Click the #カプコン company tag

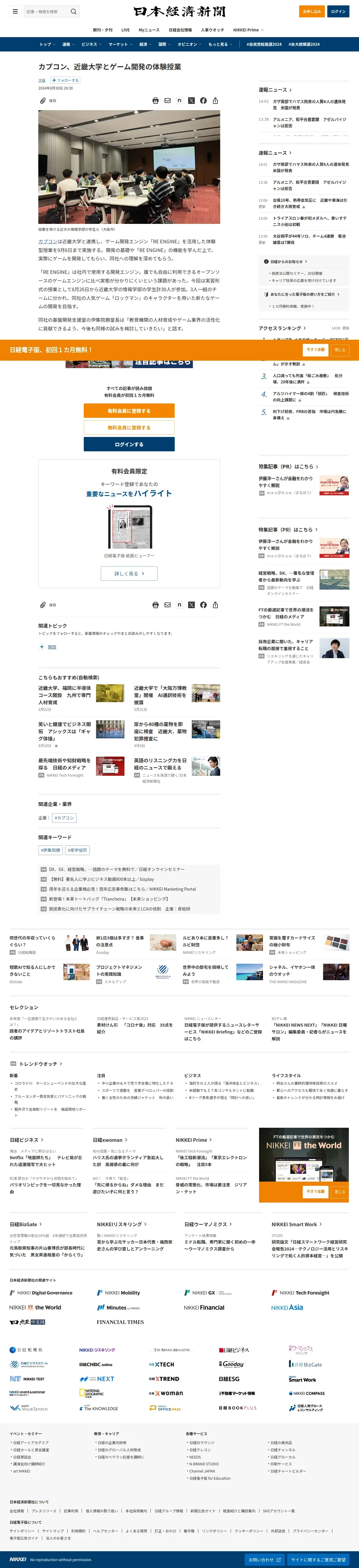[x=64, y=817]
